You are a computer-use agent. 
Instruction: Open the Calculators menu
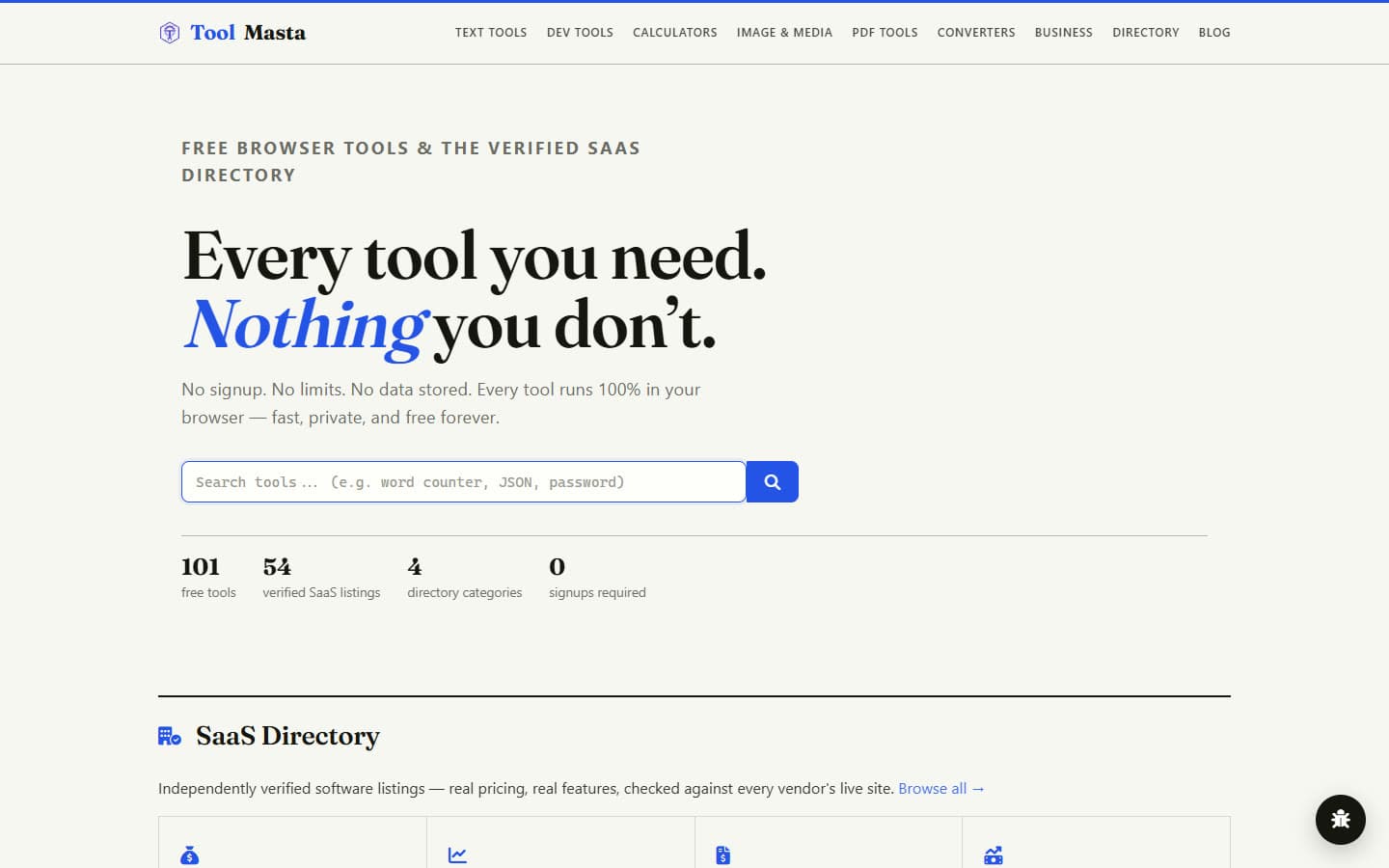(x=675, y=33)
